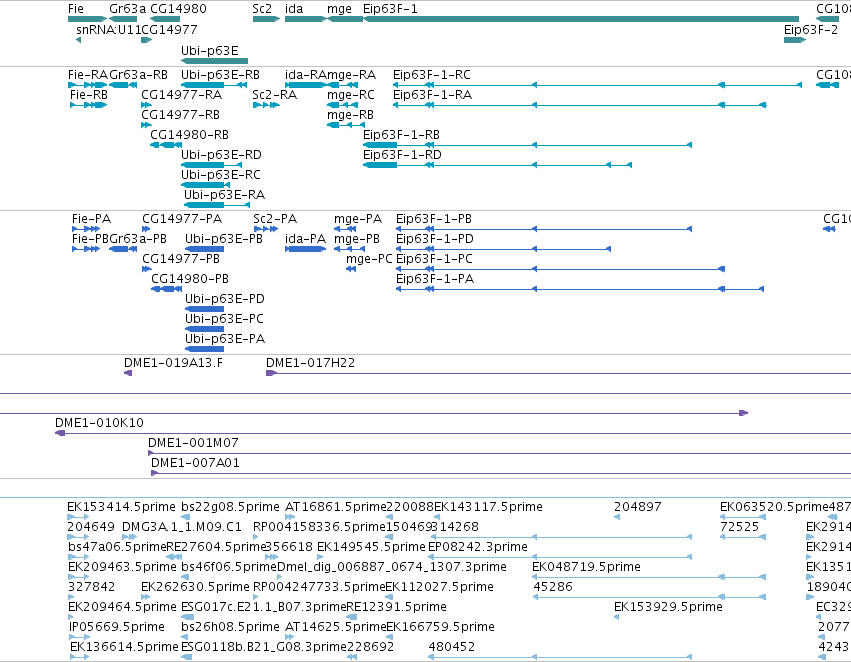Select transcript Gr63a-RB
The width and height of the screenshot is (851, 662).
[138, 74]
